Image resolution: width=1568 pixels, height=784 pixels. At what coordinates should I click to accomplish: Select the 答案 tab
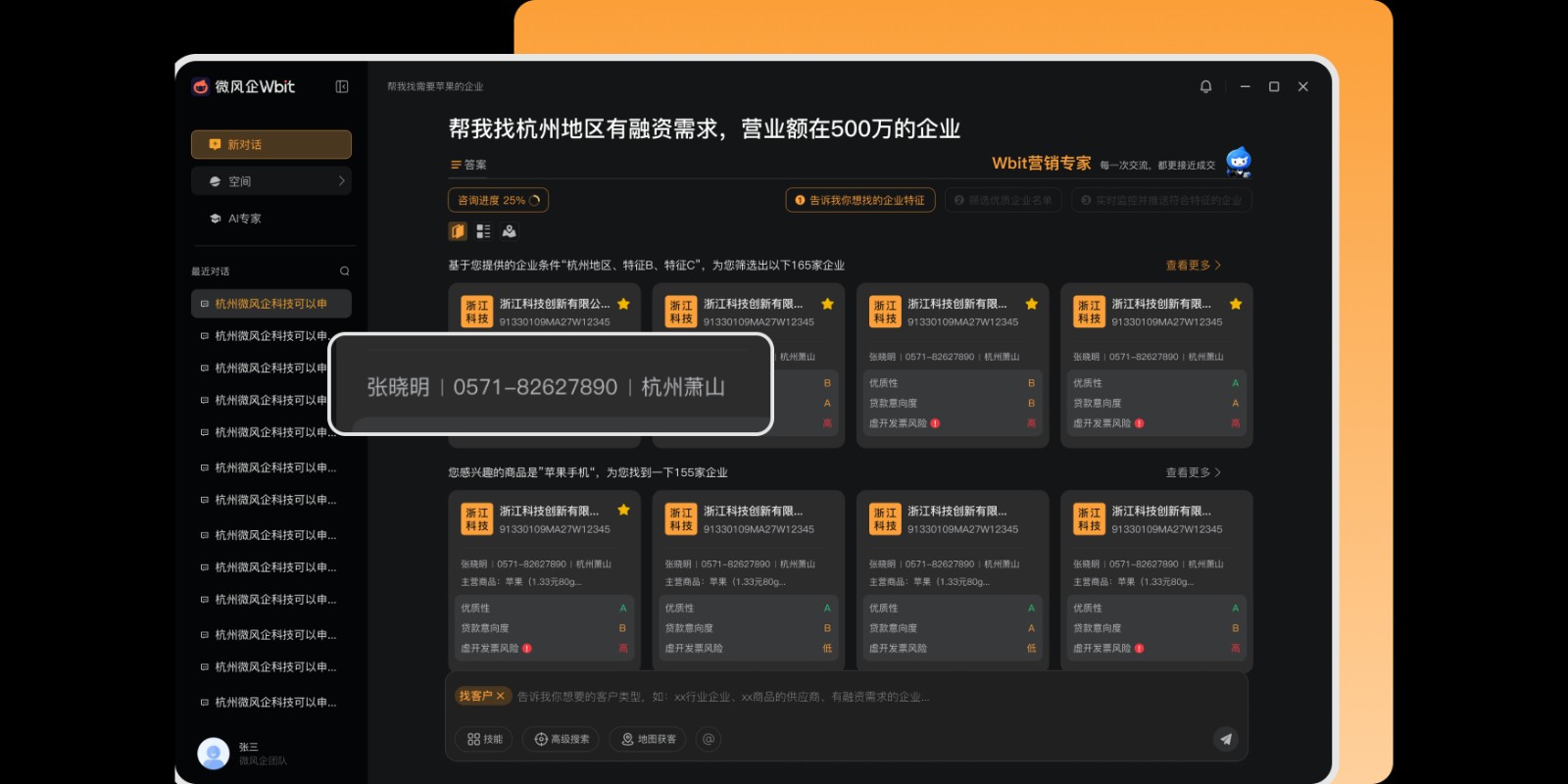point(468,165)
